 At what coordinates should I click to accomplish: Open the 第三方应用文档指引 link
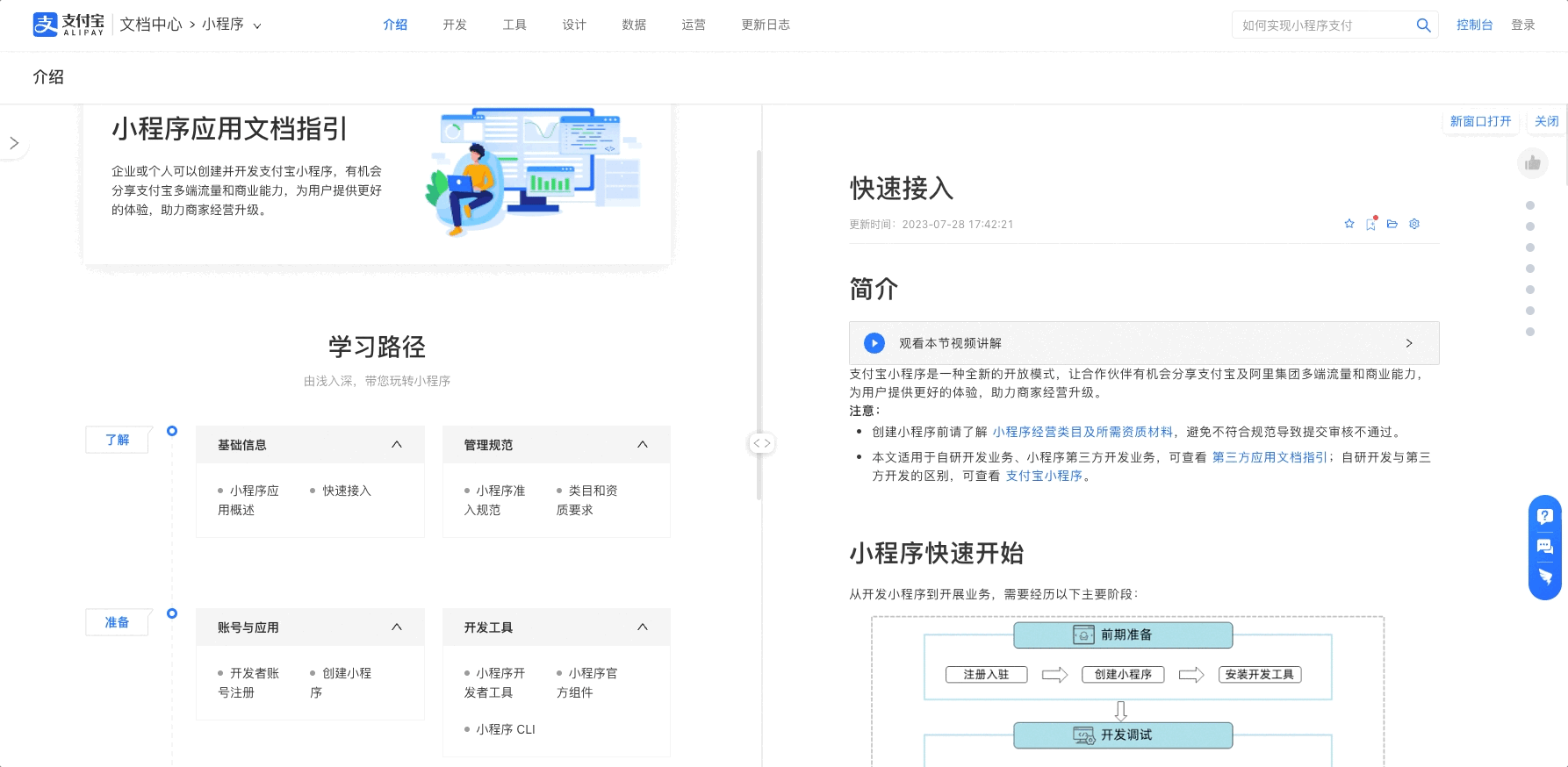coord(1270,457)
